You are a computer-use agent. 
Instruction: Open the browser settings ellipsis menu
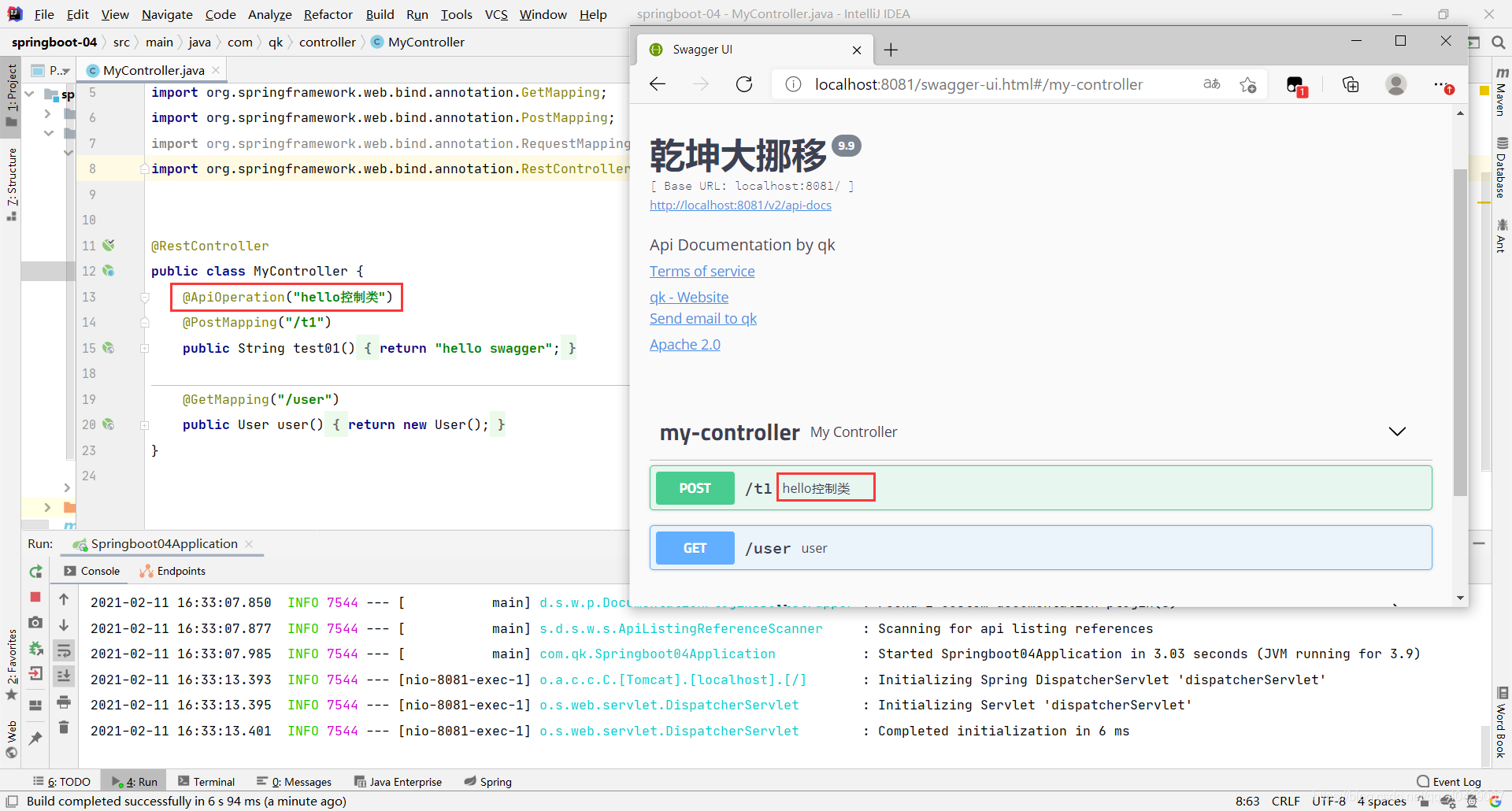[x=1442, y=85]
